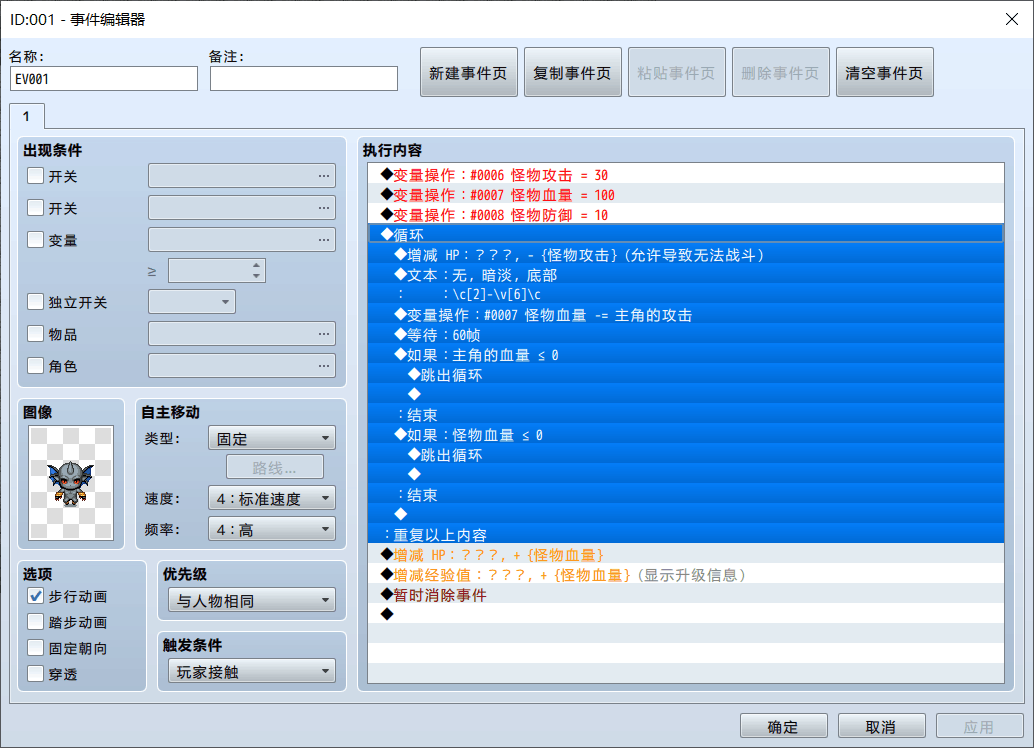Select command line 怪物防御 = 10
The image size is (1034, 748).
[x=686, y=214]
